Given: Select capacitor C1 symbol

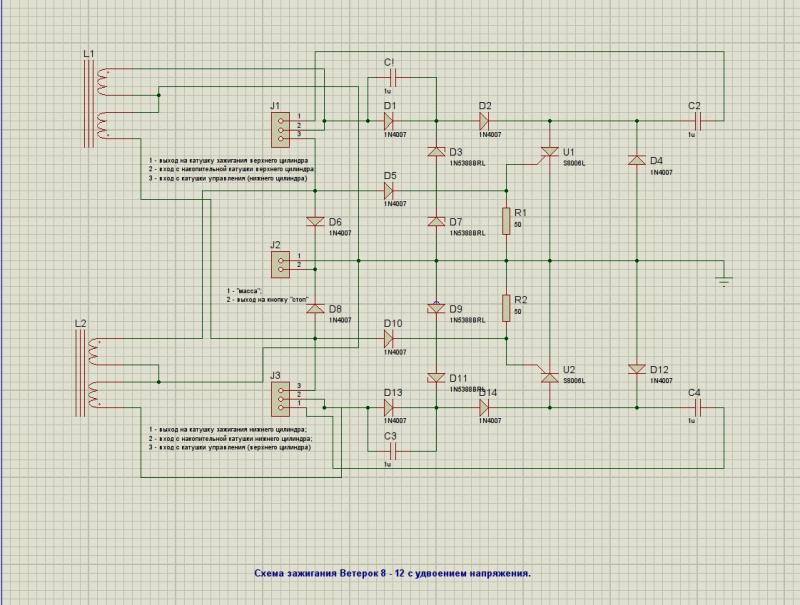Looking at the screenshot, I should 393,76.
